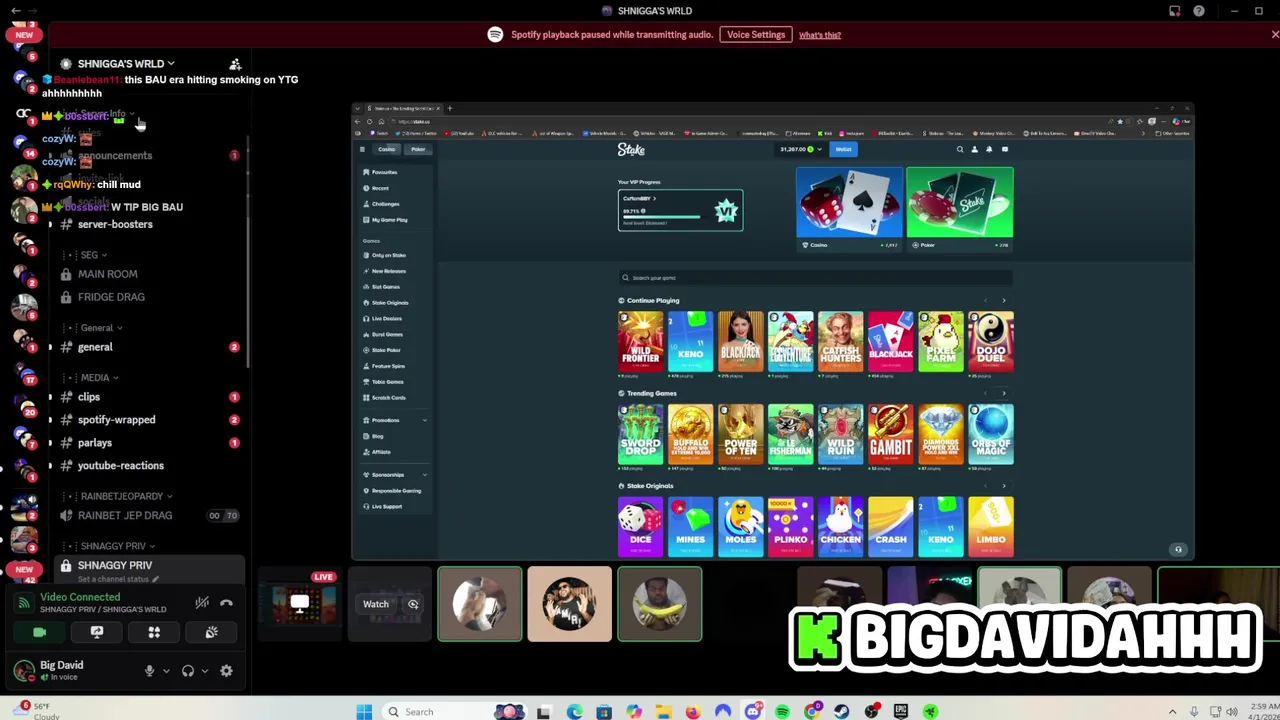Click Set a channel status text
The image size is (1280, 720).
(x=113, y=580)
